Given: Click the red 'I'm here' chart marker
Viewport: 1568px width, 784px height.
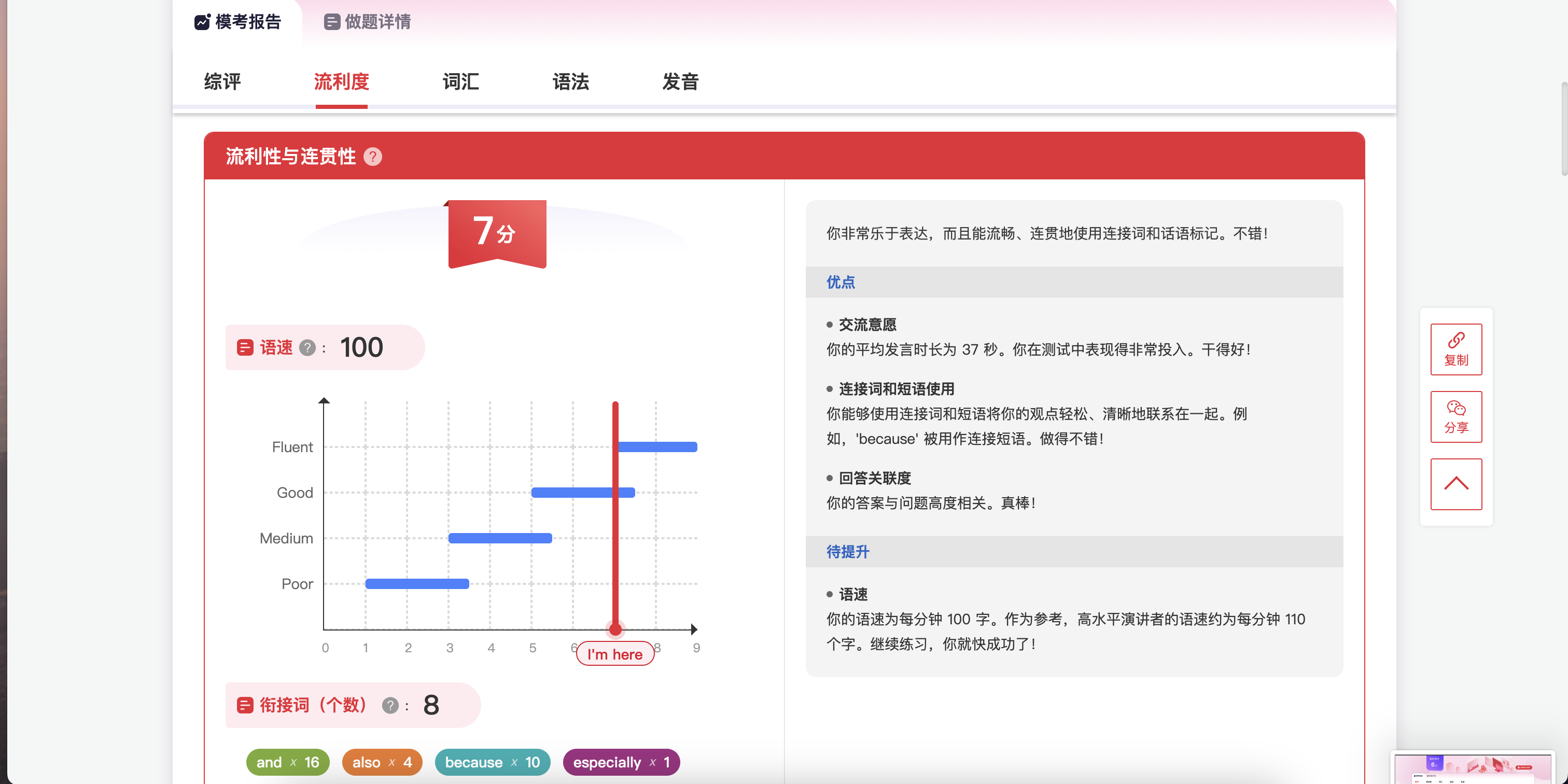Looking at the screenshot, I should tap(615, 654).
